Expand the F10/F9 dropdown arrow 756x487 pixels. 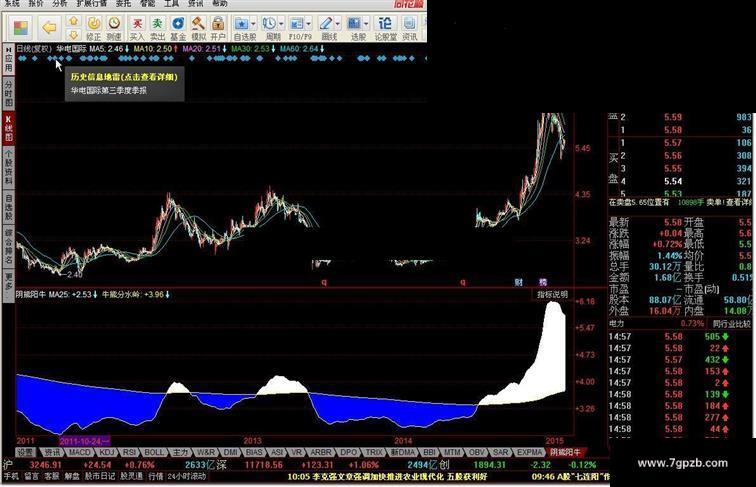click(x=309, y=23)
